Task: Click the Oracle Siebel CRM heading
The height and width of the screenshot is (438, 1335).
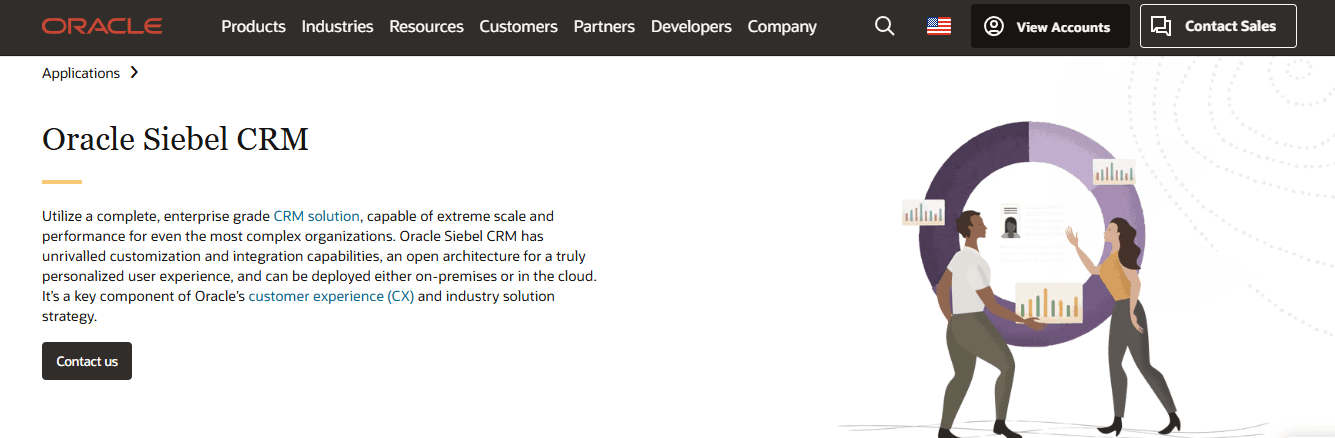Action: 175,139
